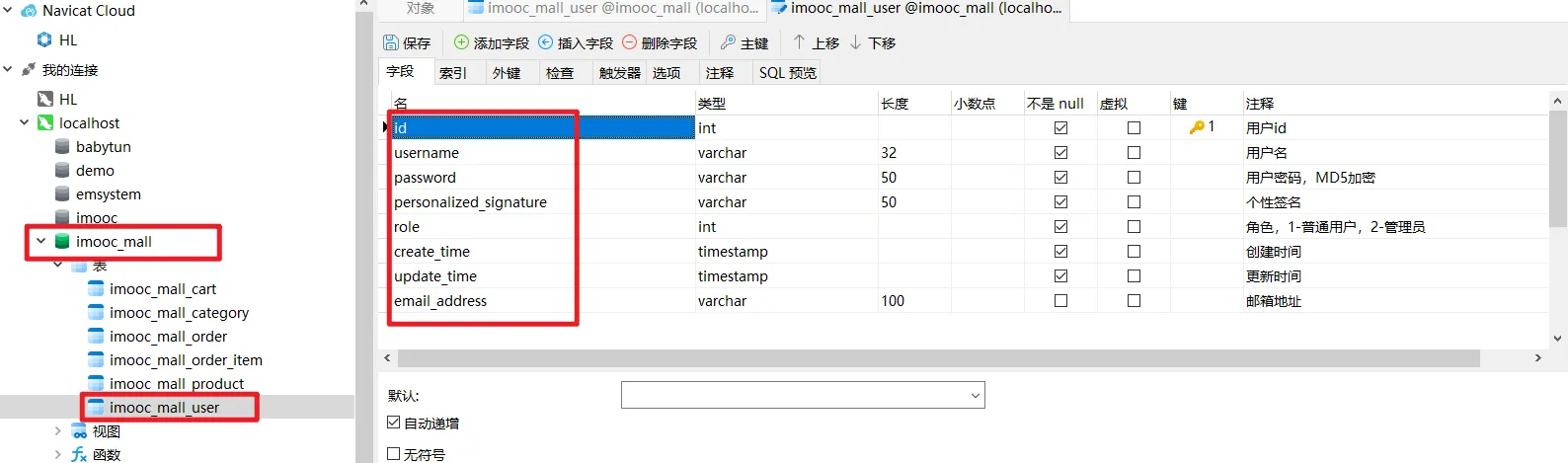Collapse the 表 tables node
Viewport: 1568px width, 463px height.
(x=58, y=266)
